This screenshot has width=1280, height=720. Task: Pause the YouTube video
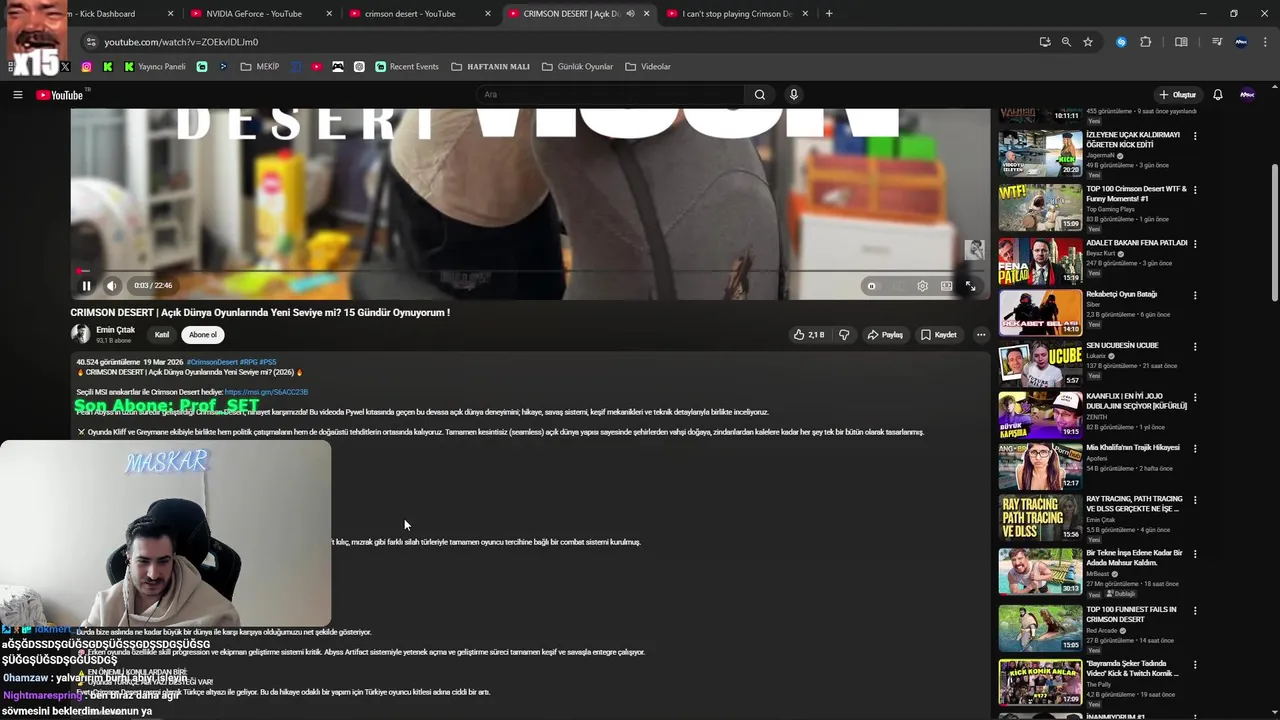(86, 286)
